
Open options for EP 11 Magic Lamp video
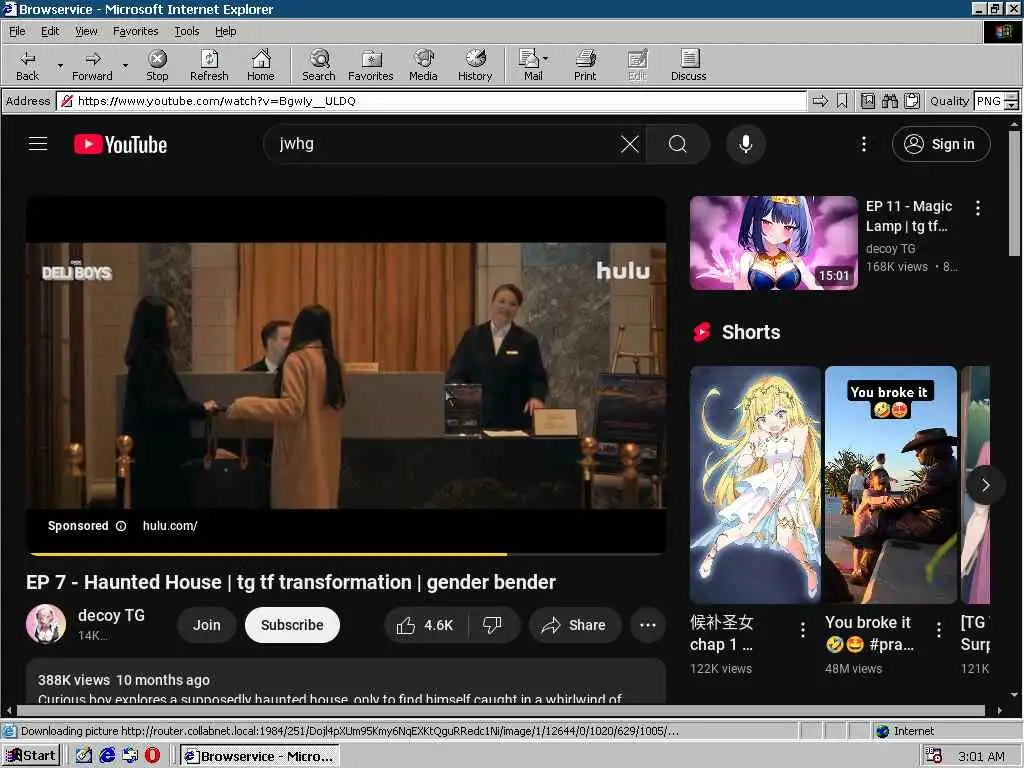tap(977, 208)
